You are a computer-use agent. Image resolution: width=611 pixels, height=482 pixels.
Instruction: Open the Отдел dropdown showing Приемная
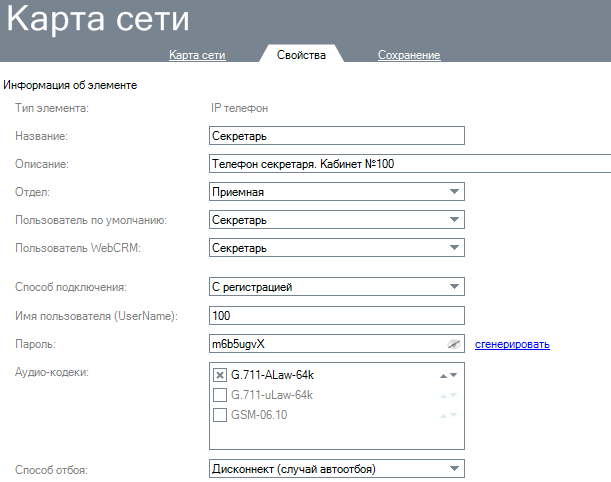click(337, 192)
